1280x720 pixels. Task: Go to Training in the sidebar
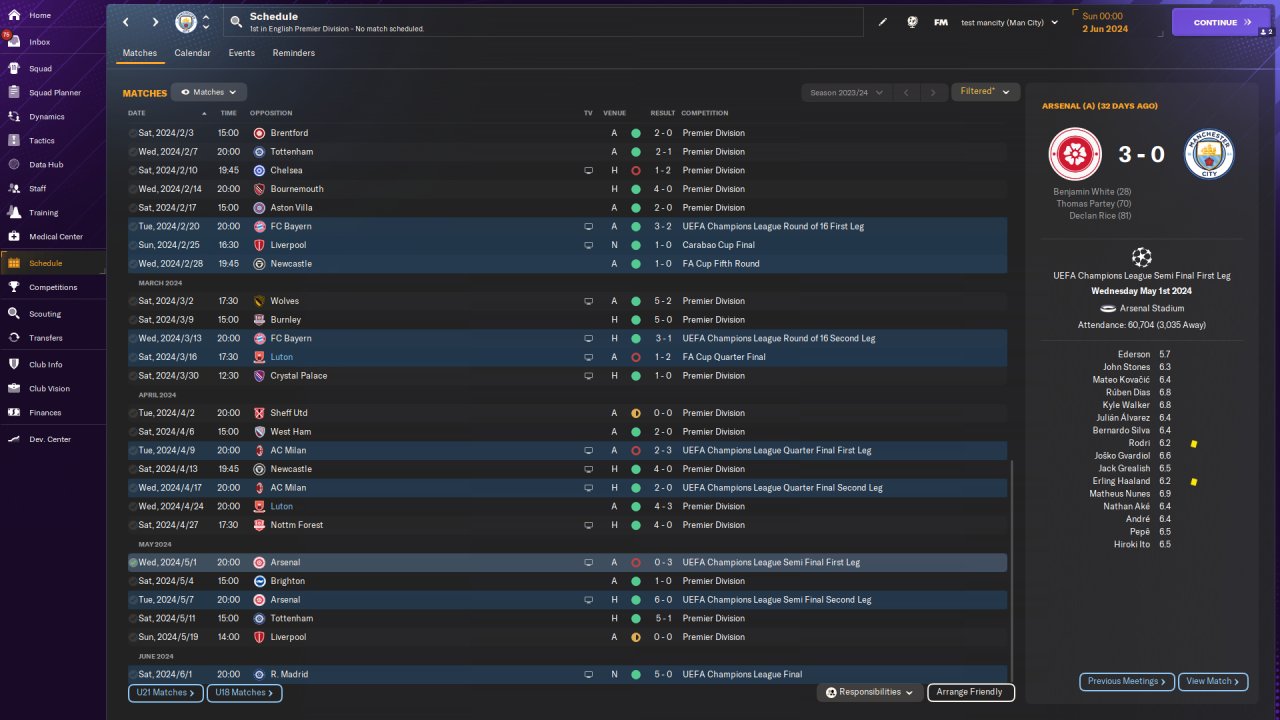(43, 212)
